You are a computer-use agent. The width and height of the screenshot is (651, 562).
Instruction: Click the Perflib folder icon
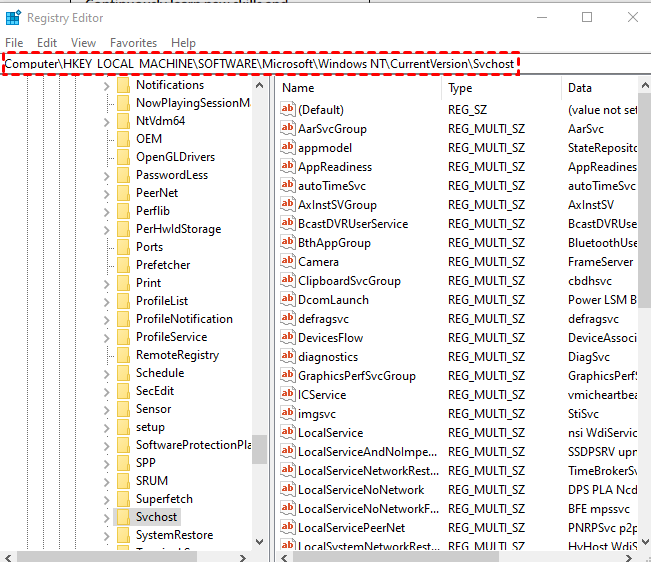123,211
